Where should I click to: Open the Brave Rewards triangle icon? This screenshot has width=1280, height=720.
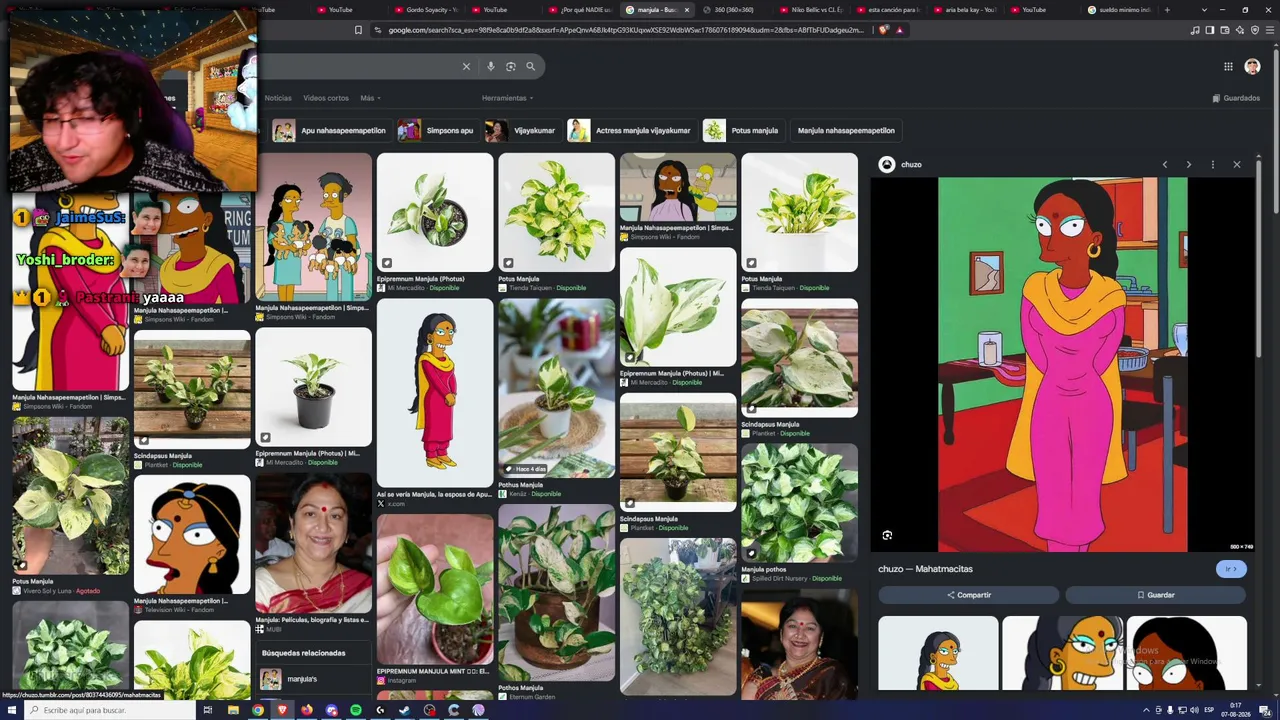899,30
